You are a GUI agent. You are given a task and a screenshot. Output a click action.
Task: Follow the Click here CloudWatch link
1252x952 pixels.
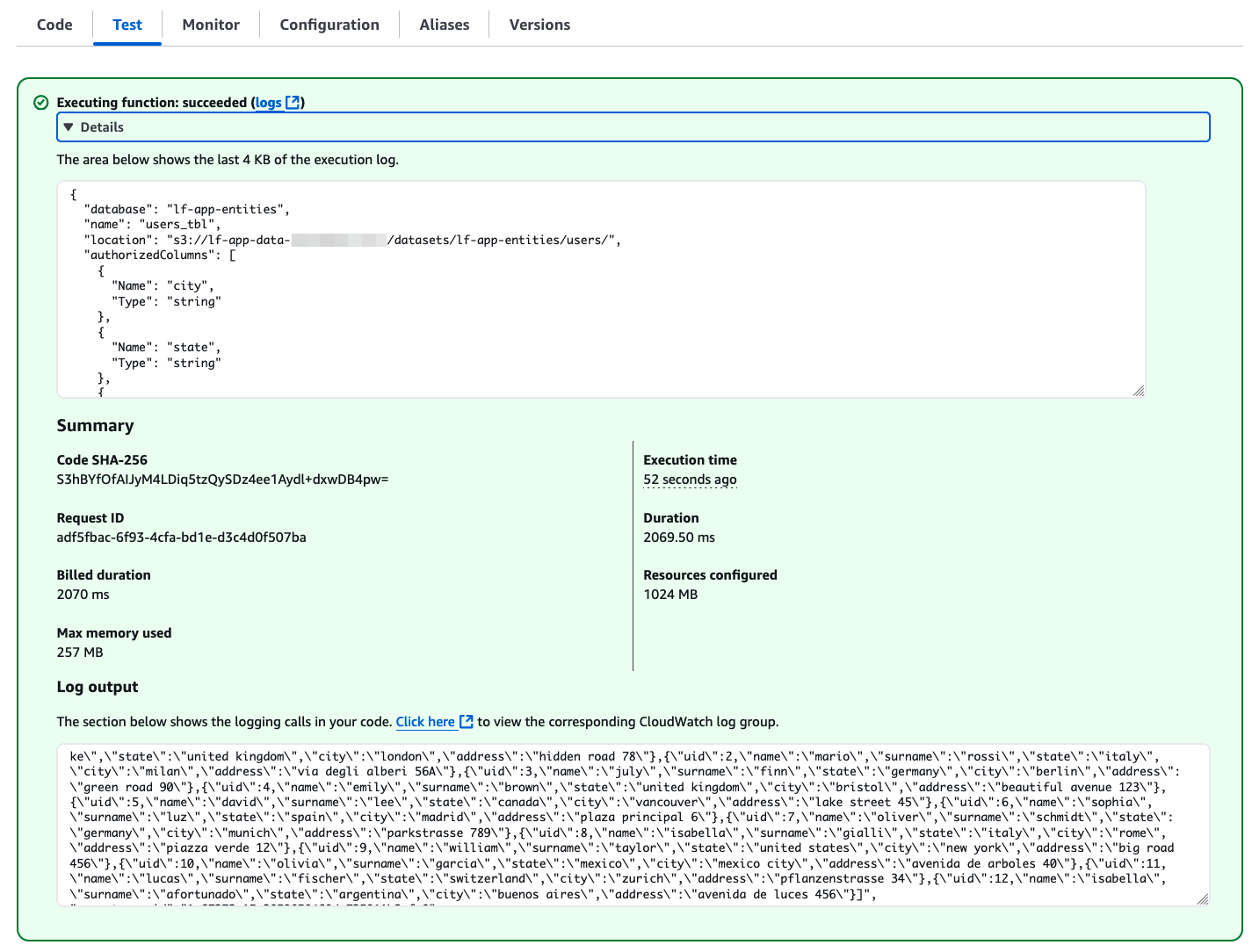point(425,722)
